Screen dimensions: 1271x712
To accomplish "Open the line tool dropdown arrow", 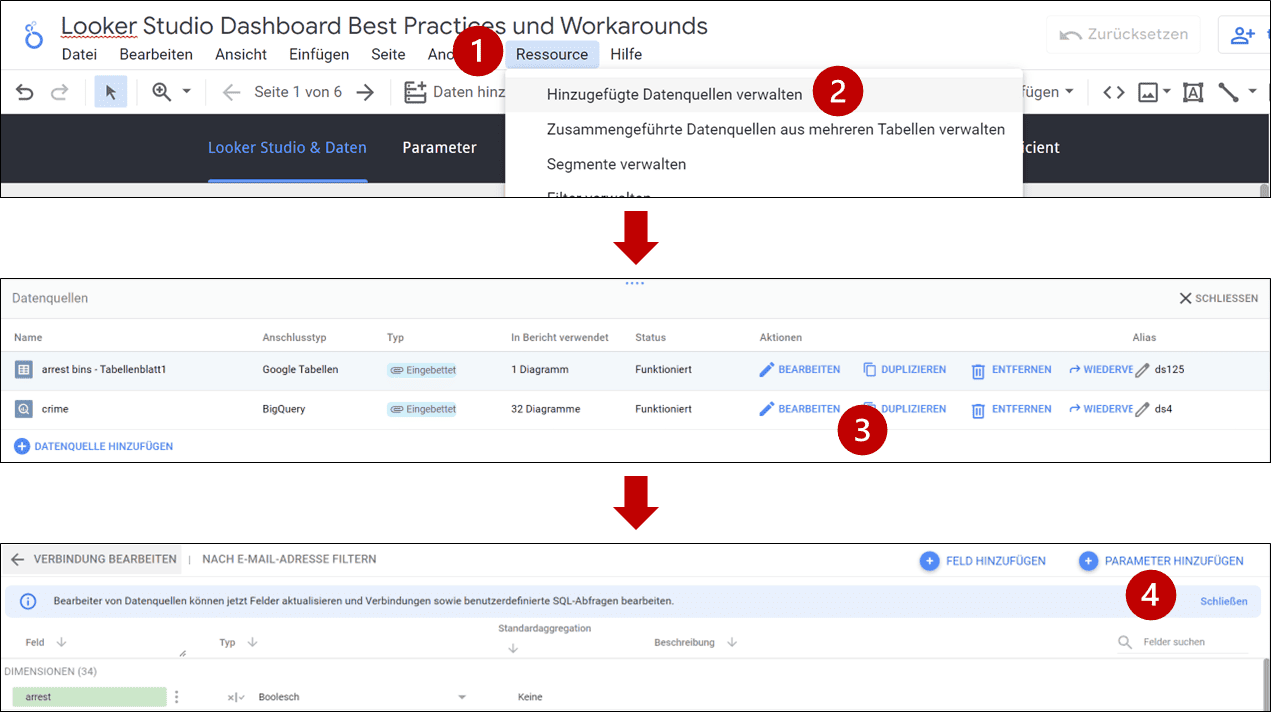I will click(1252, 92).
